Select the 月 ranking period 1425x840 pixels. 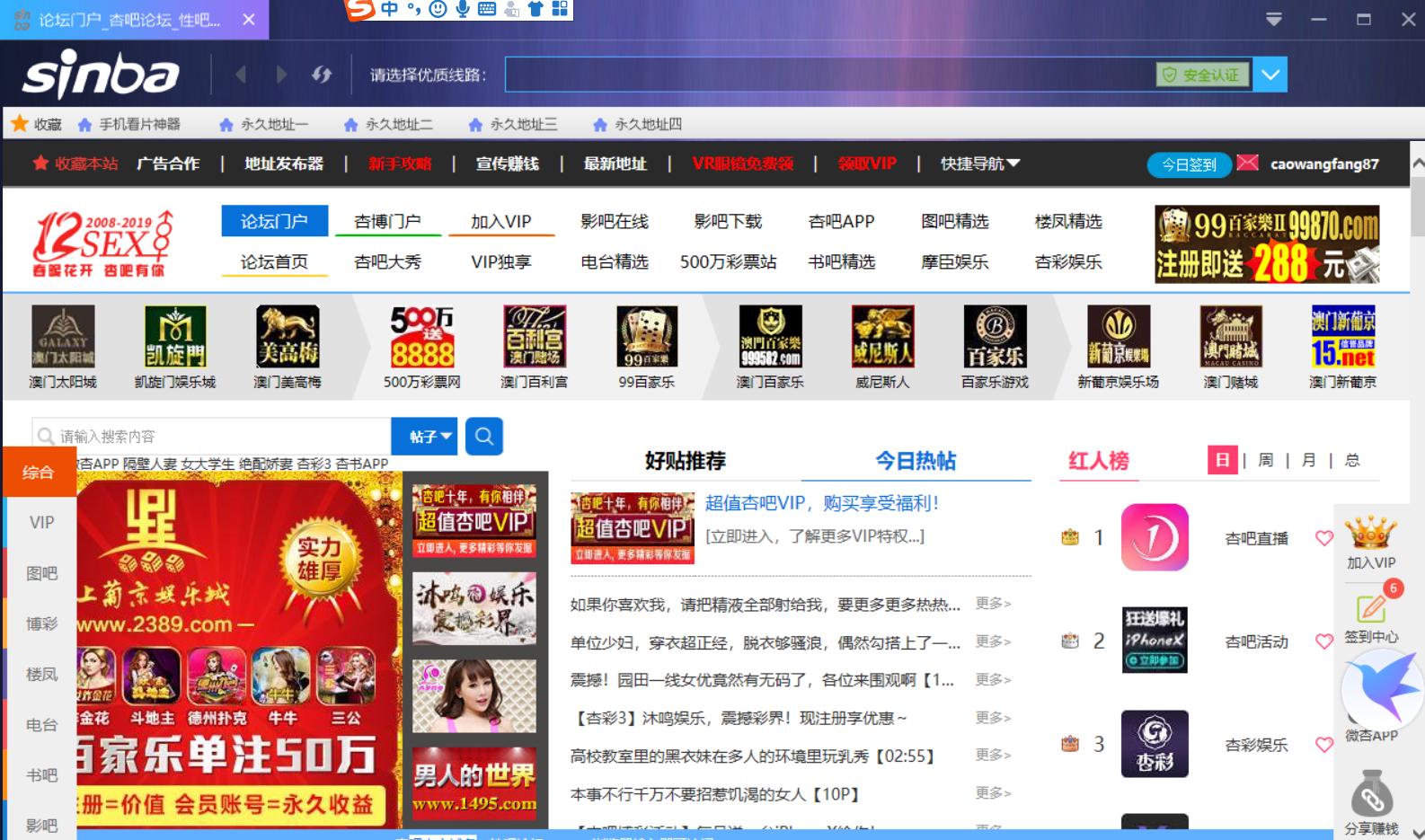coord(1308,460)
